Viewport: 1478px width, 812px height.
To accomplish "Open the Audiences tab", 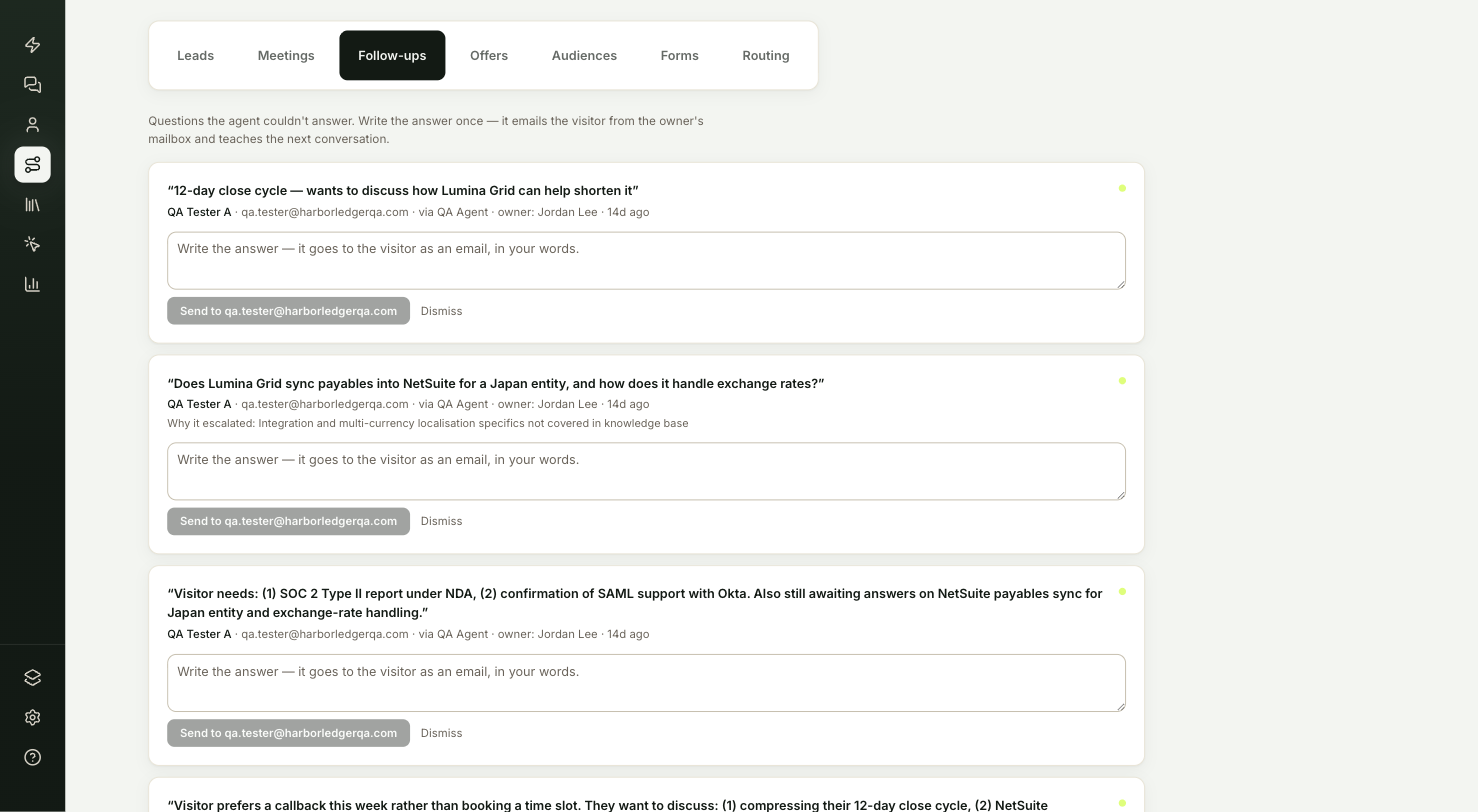I will 584,56.
